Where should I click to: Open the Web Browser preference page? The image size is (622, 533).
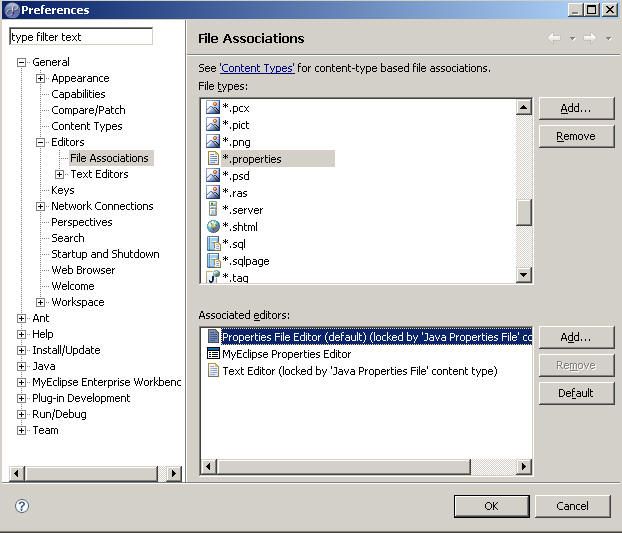(83, 270)
